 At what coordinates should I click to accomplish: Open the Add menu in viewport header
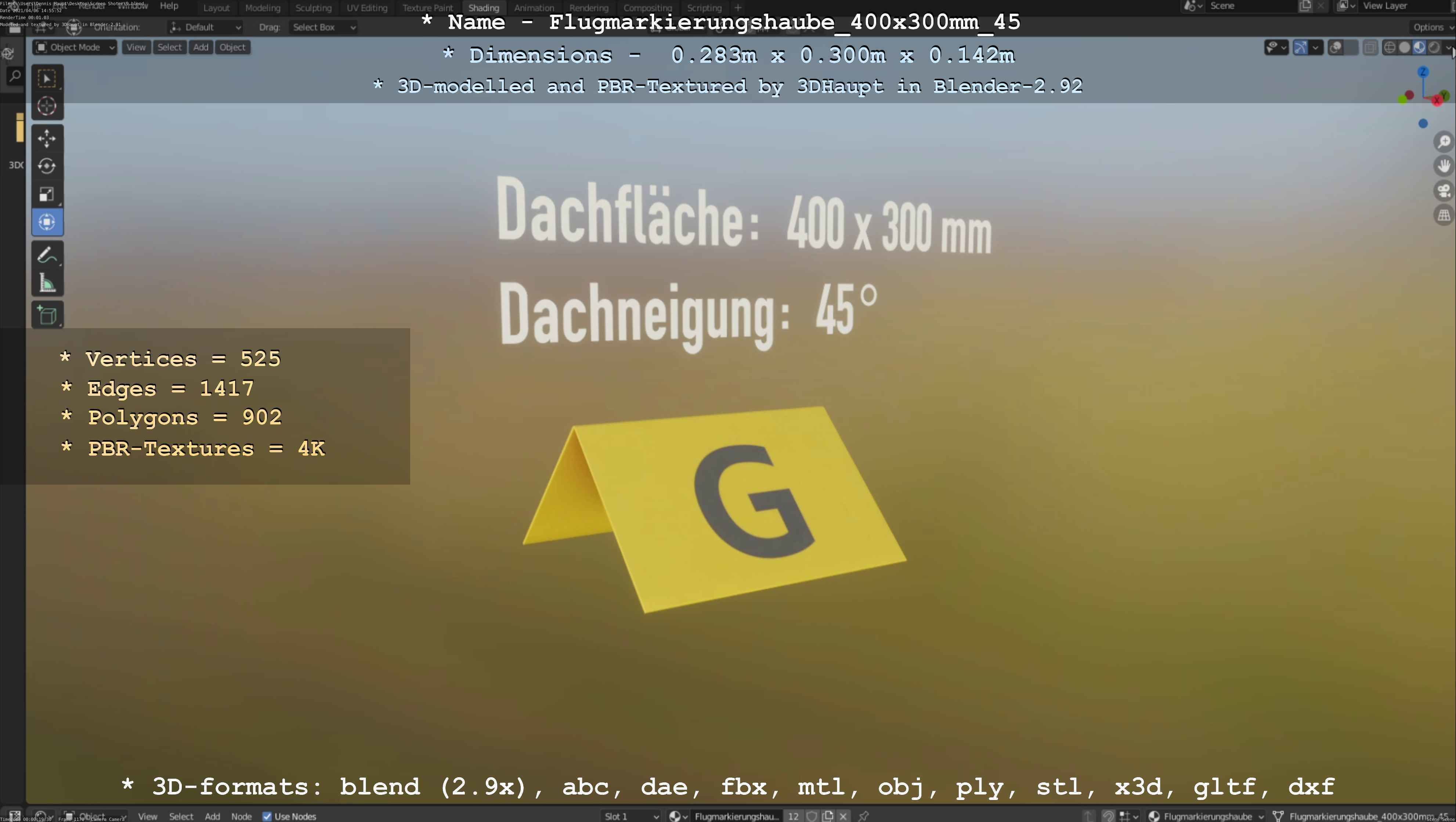pyautogui.click(x=200, y=47)
